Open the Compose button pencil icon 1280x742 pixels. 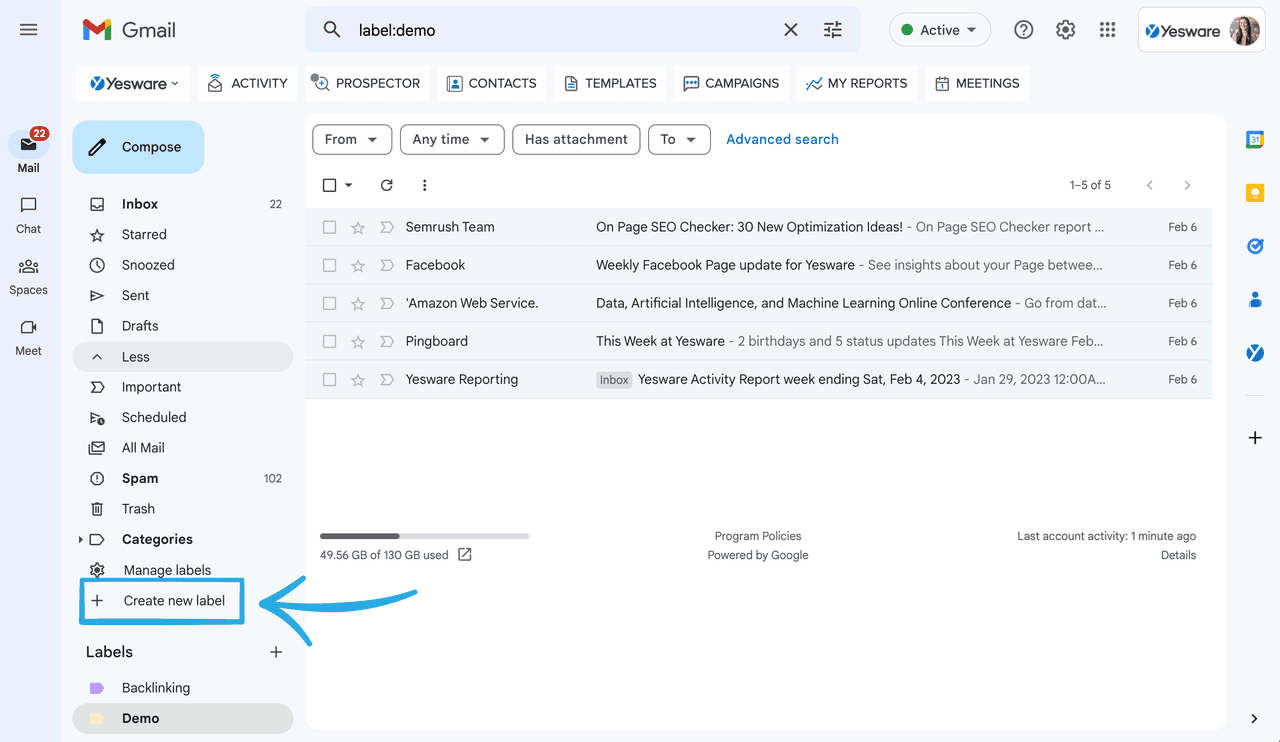coord(98,146)
